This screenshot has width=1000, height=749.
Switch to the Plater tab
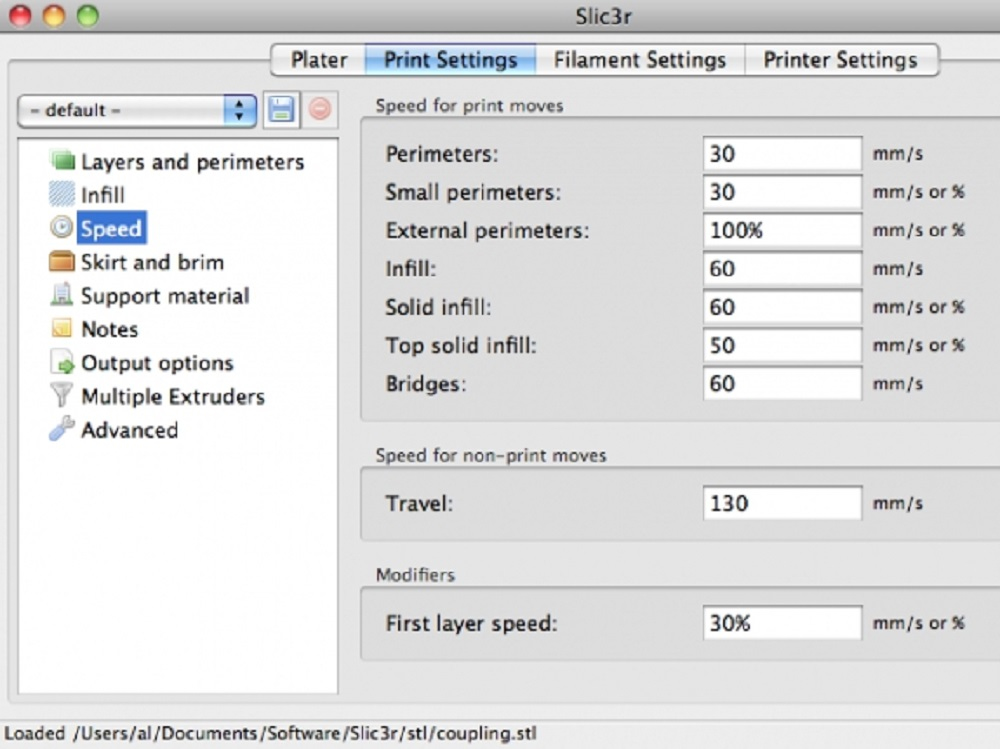[319, 60]
